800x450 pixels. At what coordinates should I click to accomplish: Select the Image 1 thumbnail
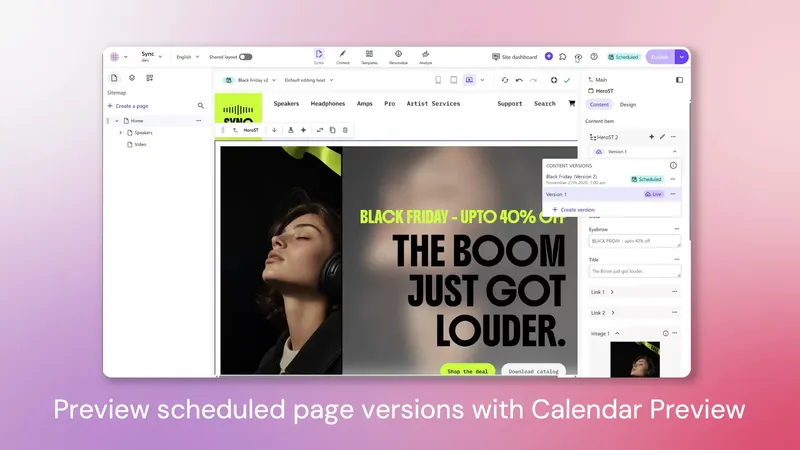coord(635,359)
